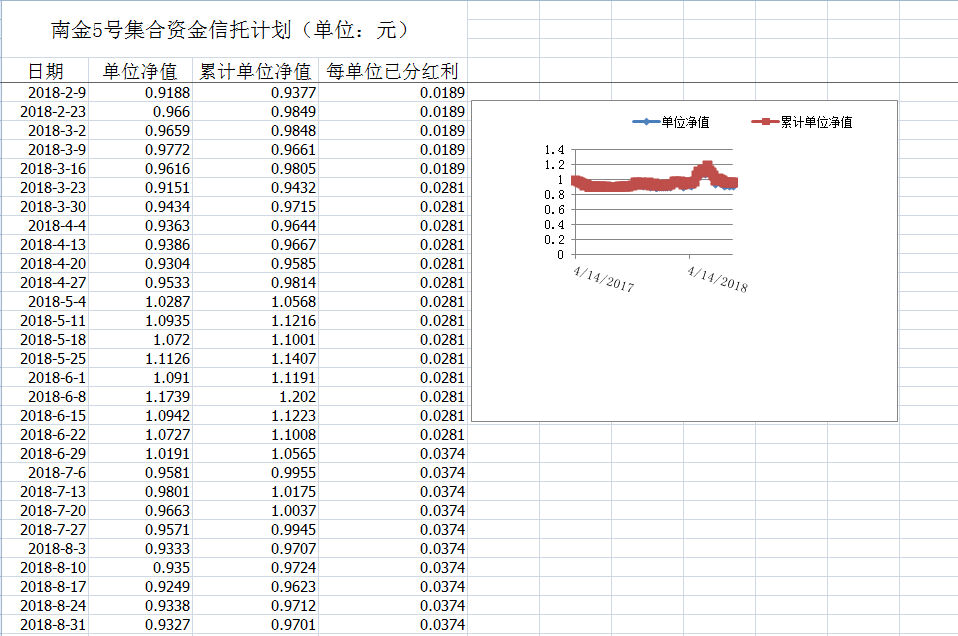Select date cell 2018-6-1
The height and width of the screenshot is (636, 958).
(46, 378)
